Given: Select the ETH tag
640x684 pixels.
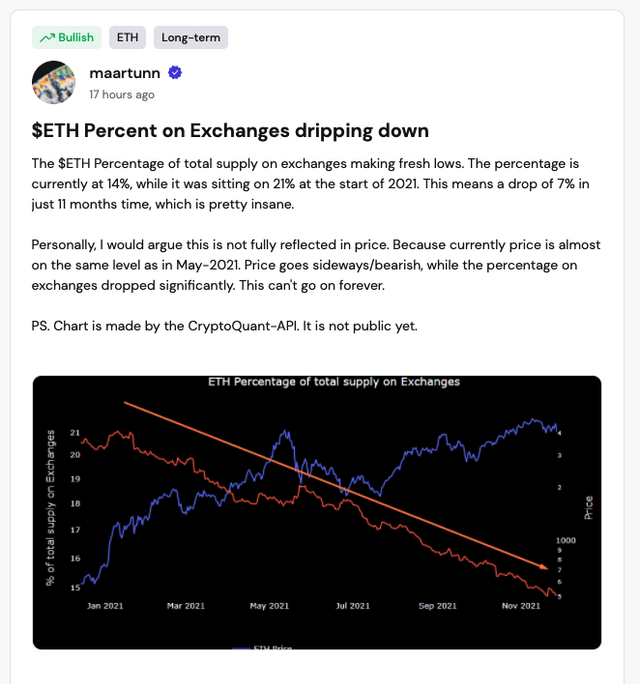Looking at the screenshot, I should tap(127, 38).
